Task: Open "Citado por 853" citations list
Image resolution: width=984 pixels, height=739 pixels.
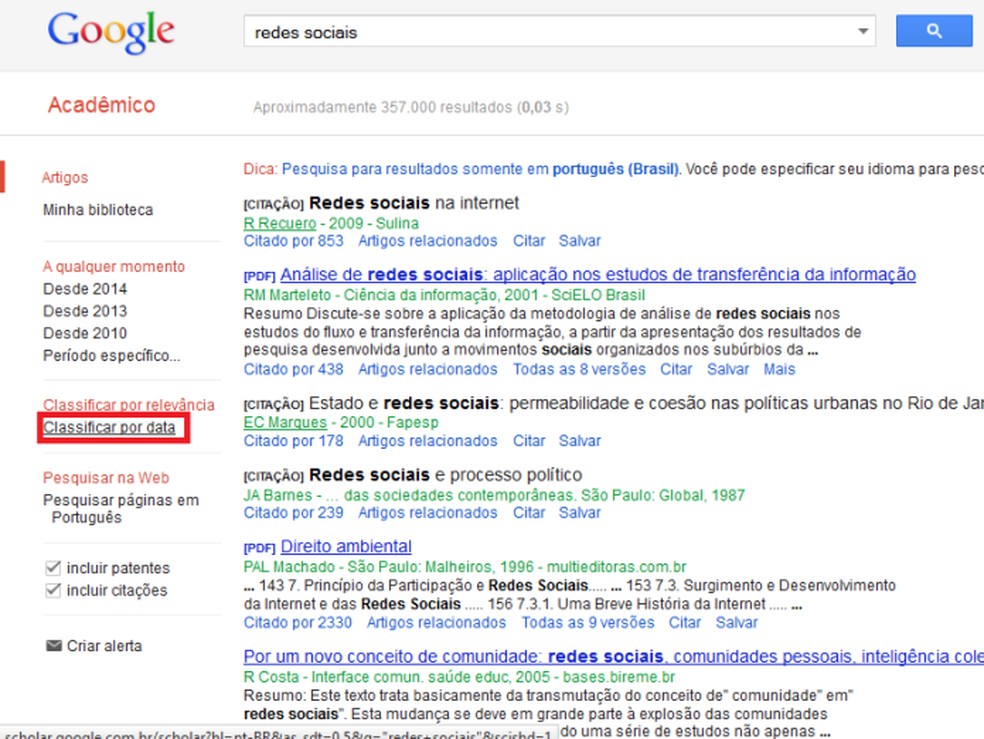Action: coord(293,241)
